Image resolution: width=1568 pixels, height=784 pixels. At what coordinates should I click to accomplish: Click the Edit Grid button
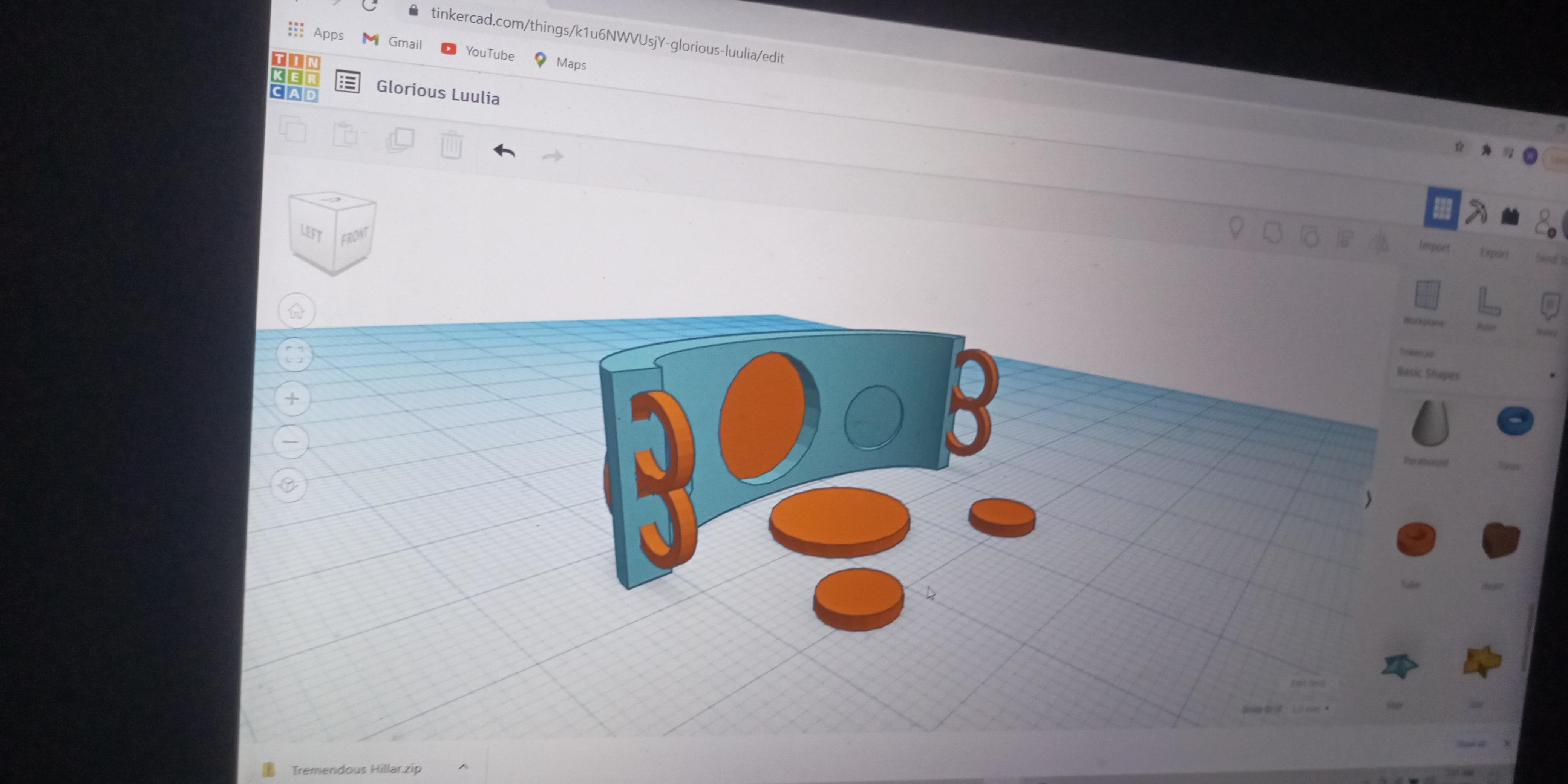[x=1309, y=683]
